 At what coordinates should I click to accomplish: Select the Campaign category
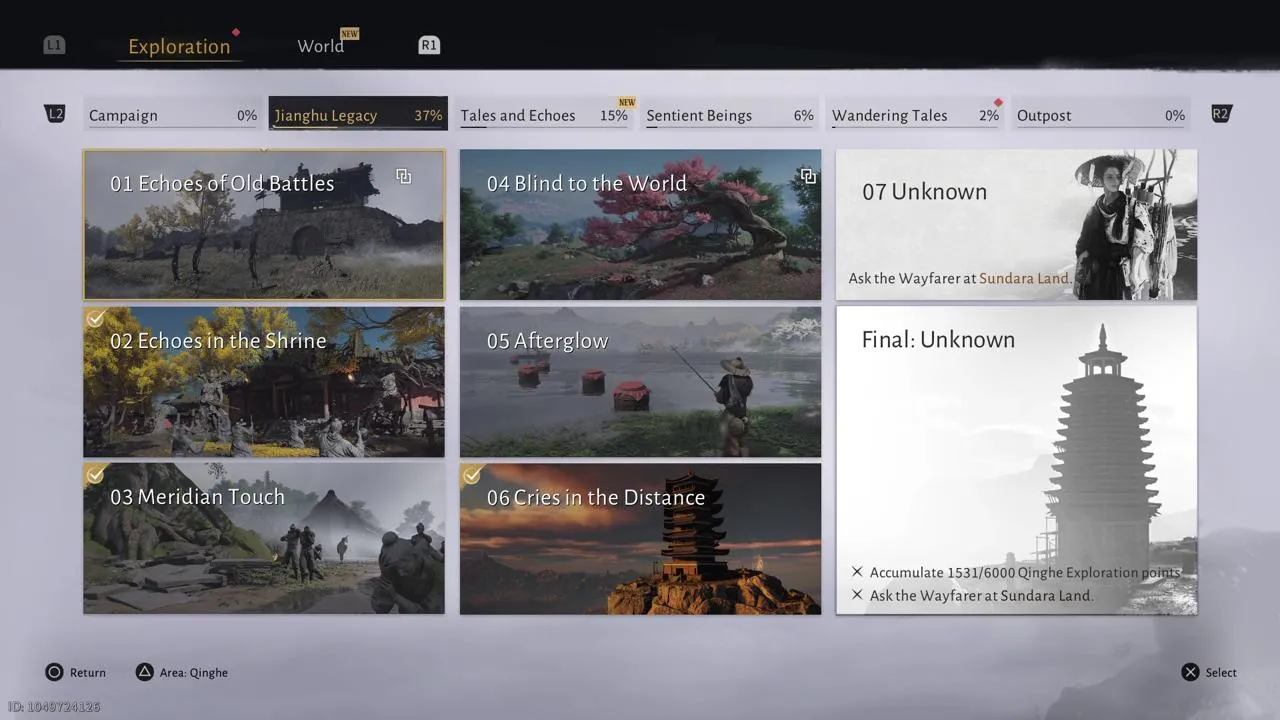pyautogui.click(x=173, y=115)
